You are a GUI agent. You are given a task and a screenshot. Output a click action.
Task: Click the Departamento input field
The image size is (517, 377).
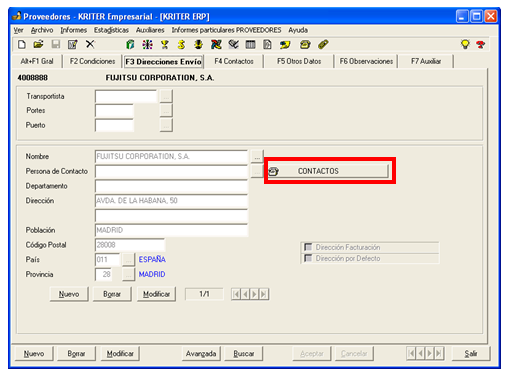click(171, 186)
